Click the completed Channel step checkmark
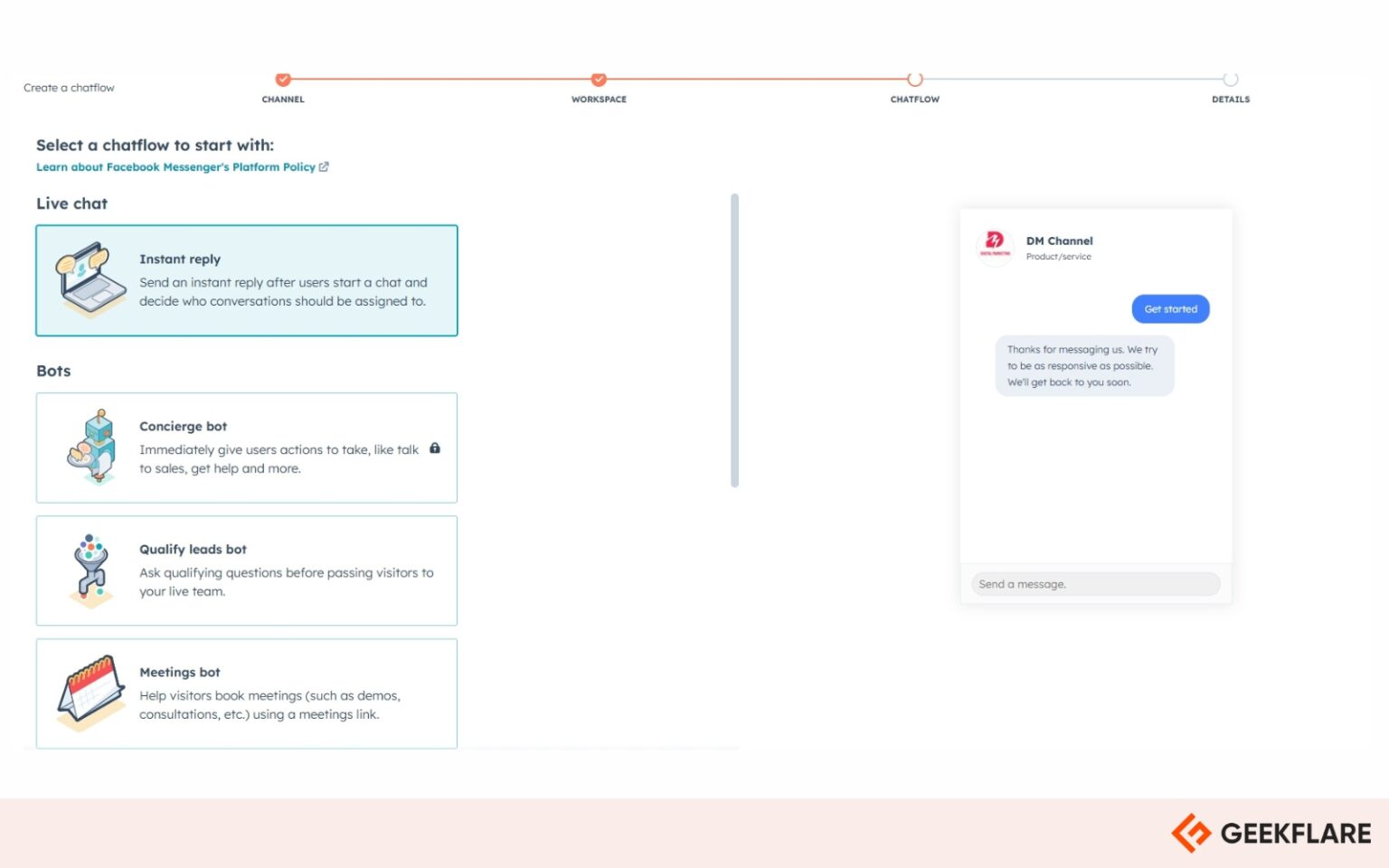This screenshot has height=868, width=1389. point(283,80)
